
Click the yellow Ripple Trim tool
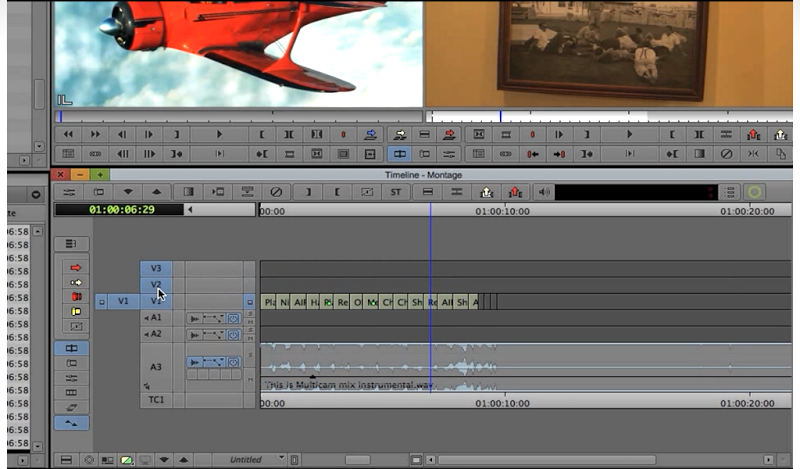(75, 312)
